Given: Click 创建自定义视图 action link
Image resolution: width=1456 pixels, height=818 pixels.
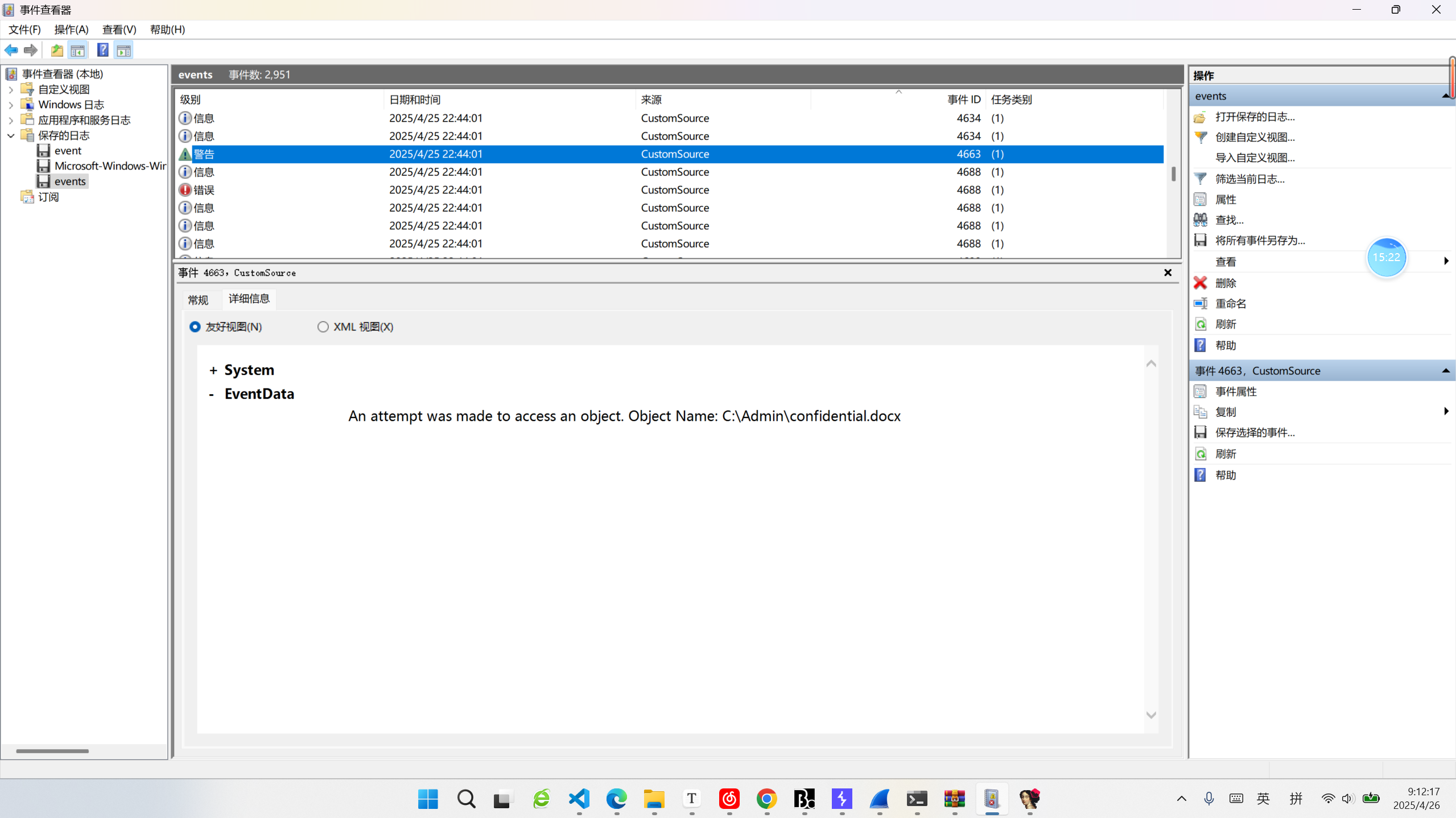Looking at the screenshot, I should [x=1255, y=138].
